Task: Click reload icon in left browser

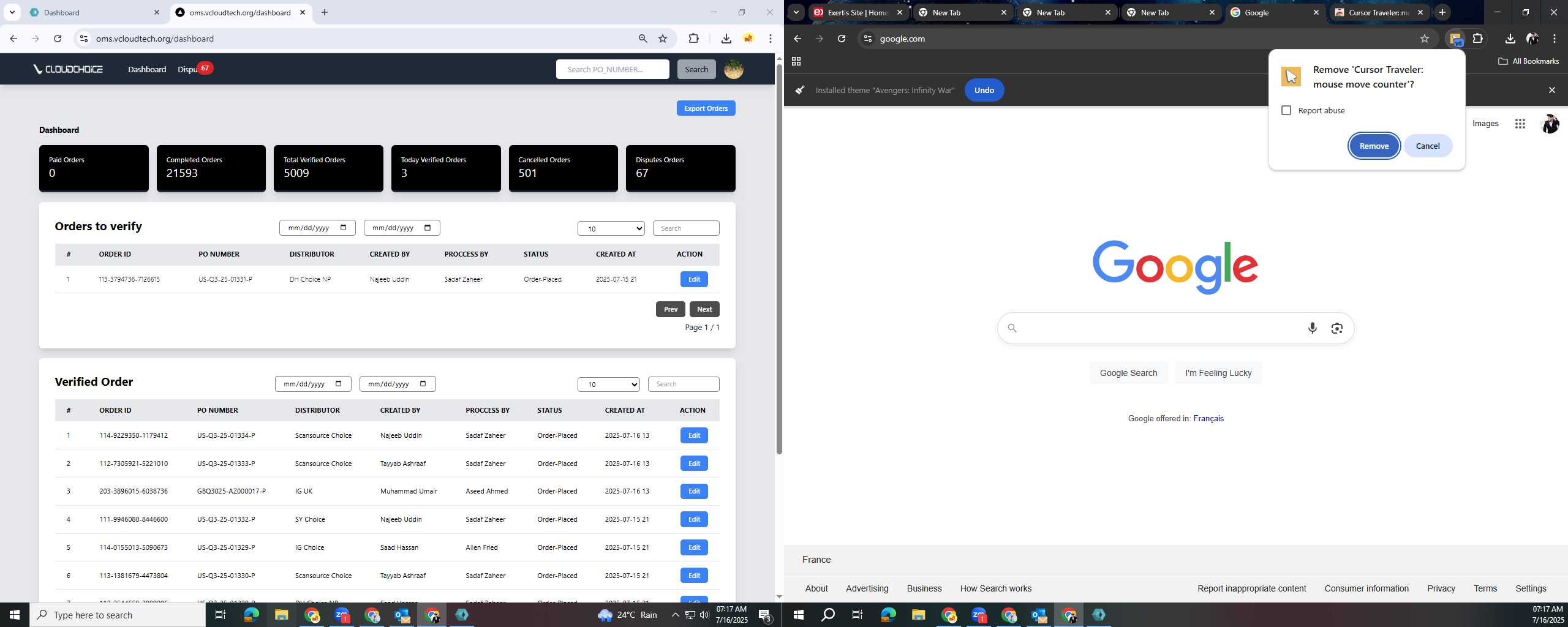Action: click(58, 39)
